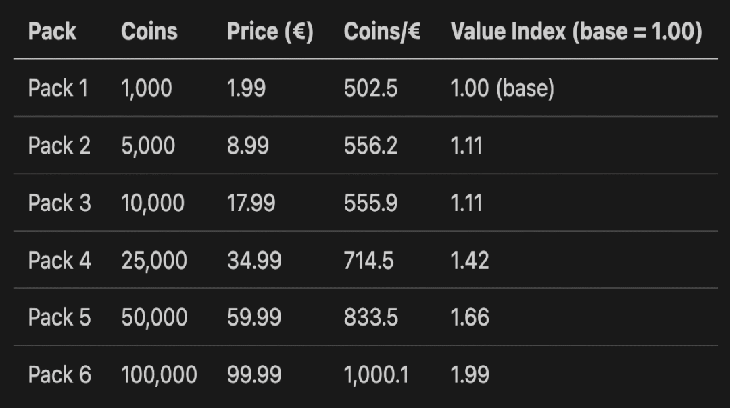730x408 pixels.
Task: Click the Pack column header
Action: click(x=52, y=31)
